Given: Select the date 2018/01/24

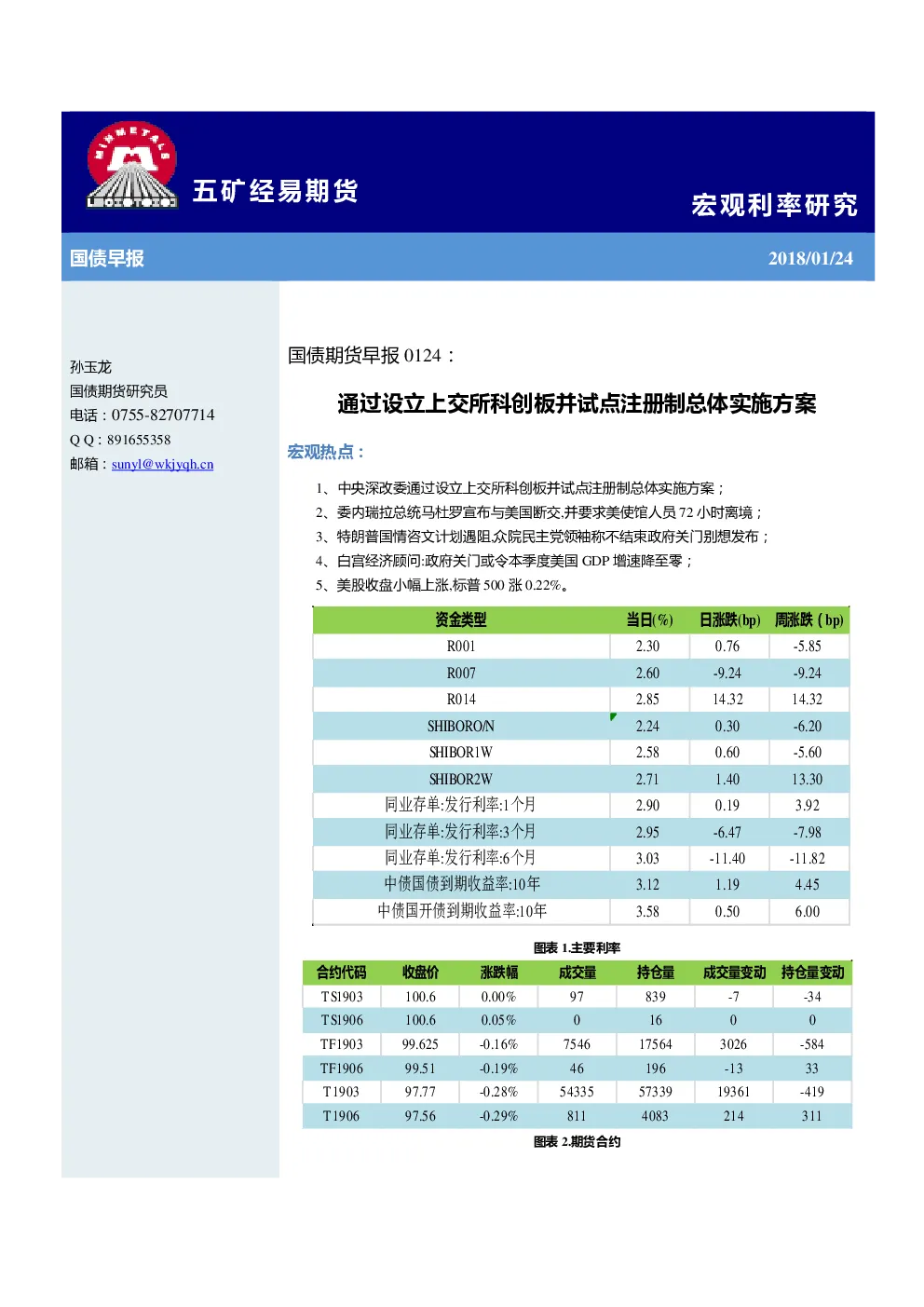Looking at the screenshot, I should (810, 259).
